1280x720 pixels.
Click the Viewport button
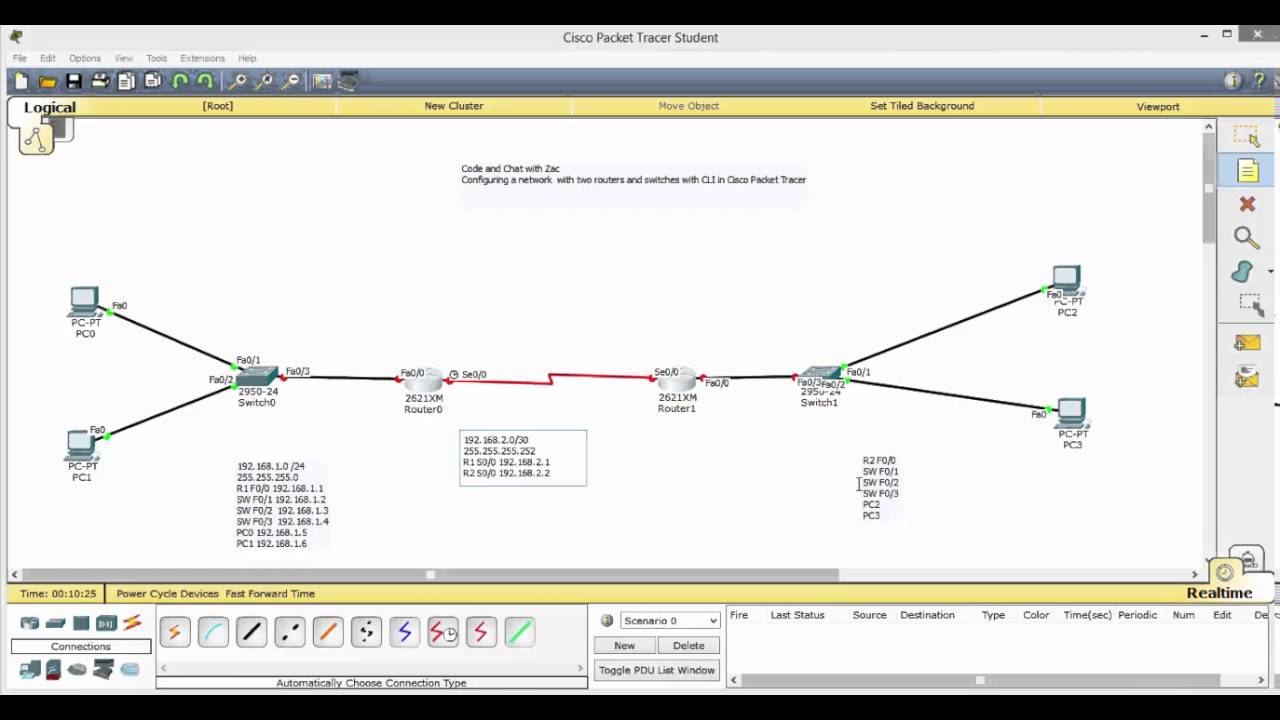(1158, 106)
